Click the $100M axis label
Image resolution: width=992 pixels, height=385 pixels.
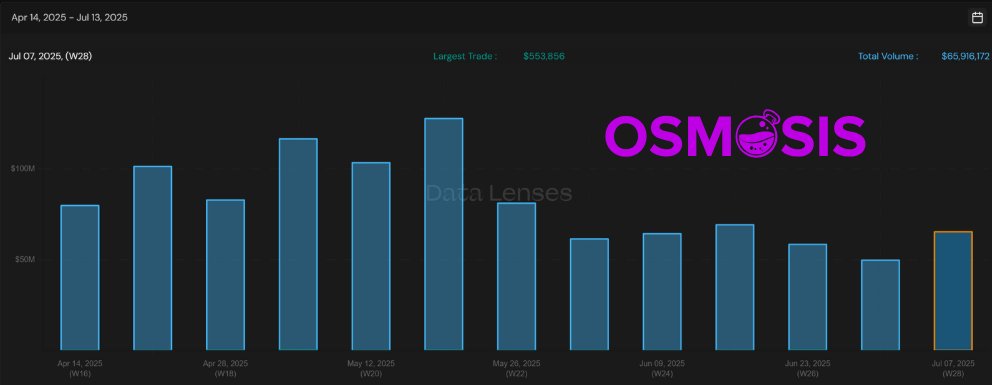(x=23, y=168)
